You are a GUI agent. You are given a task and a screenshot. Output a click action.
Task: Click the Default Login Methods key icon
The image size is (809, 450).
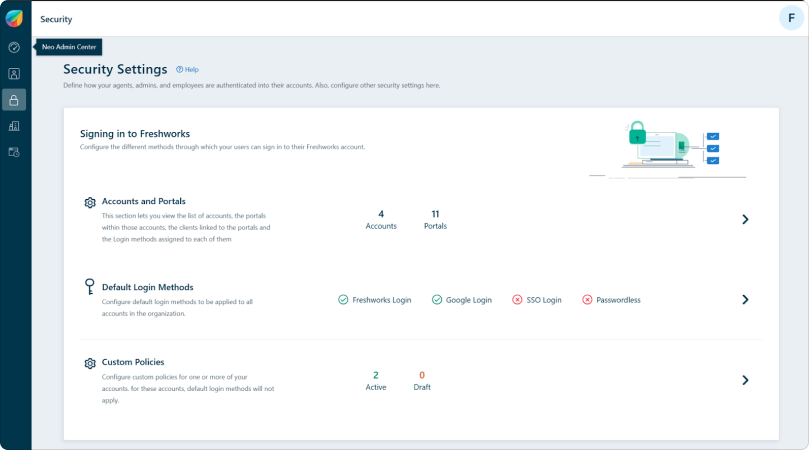point(89,286)
